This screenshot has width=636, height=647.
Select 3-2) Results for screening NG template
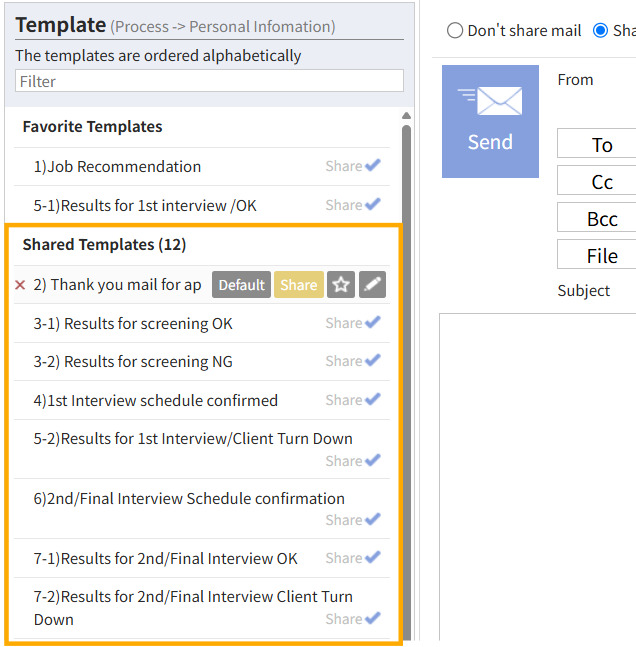tap(202, 361)
